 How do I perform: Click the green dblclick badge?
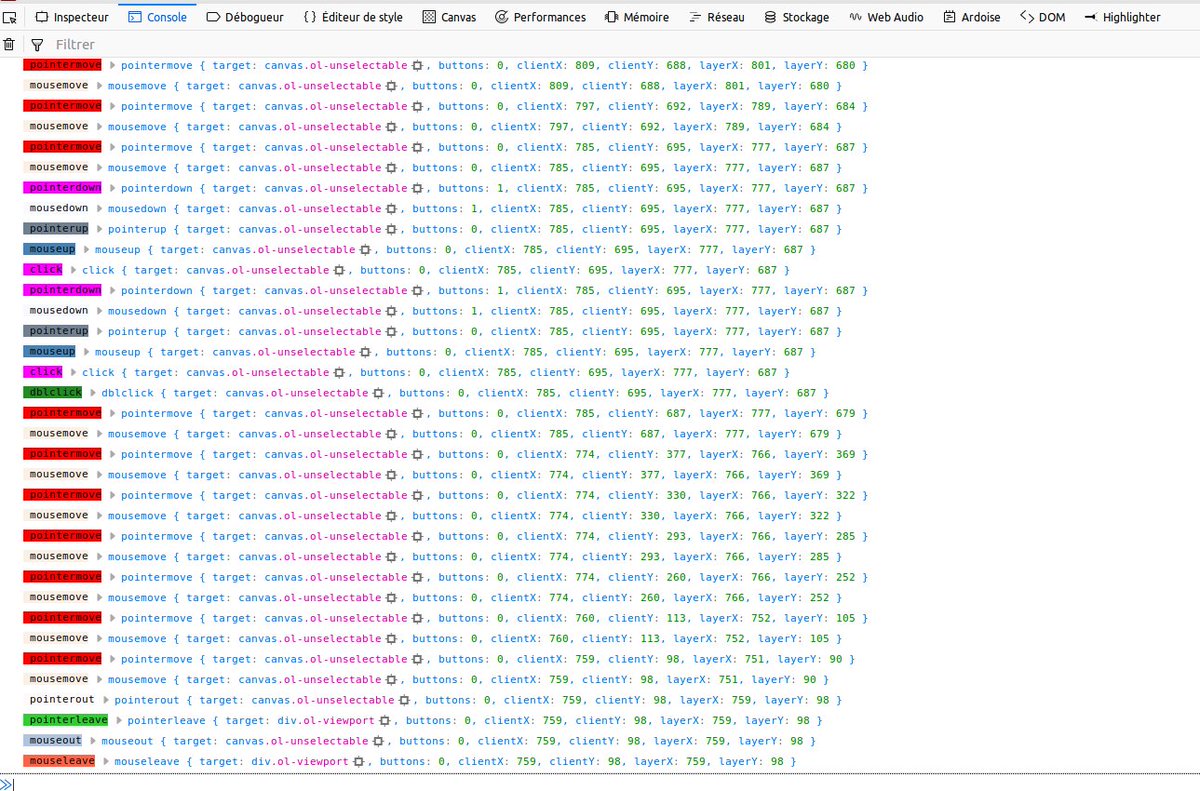click(x=52, y=393)
